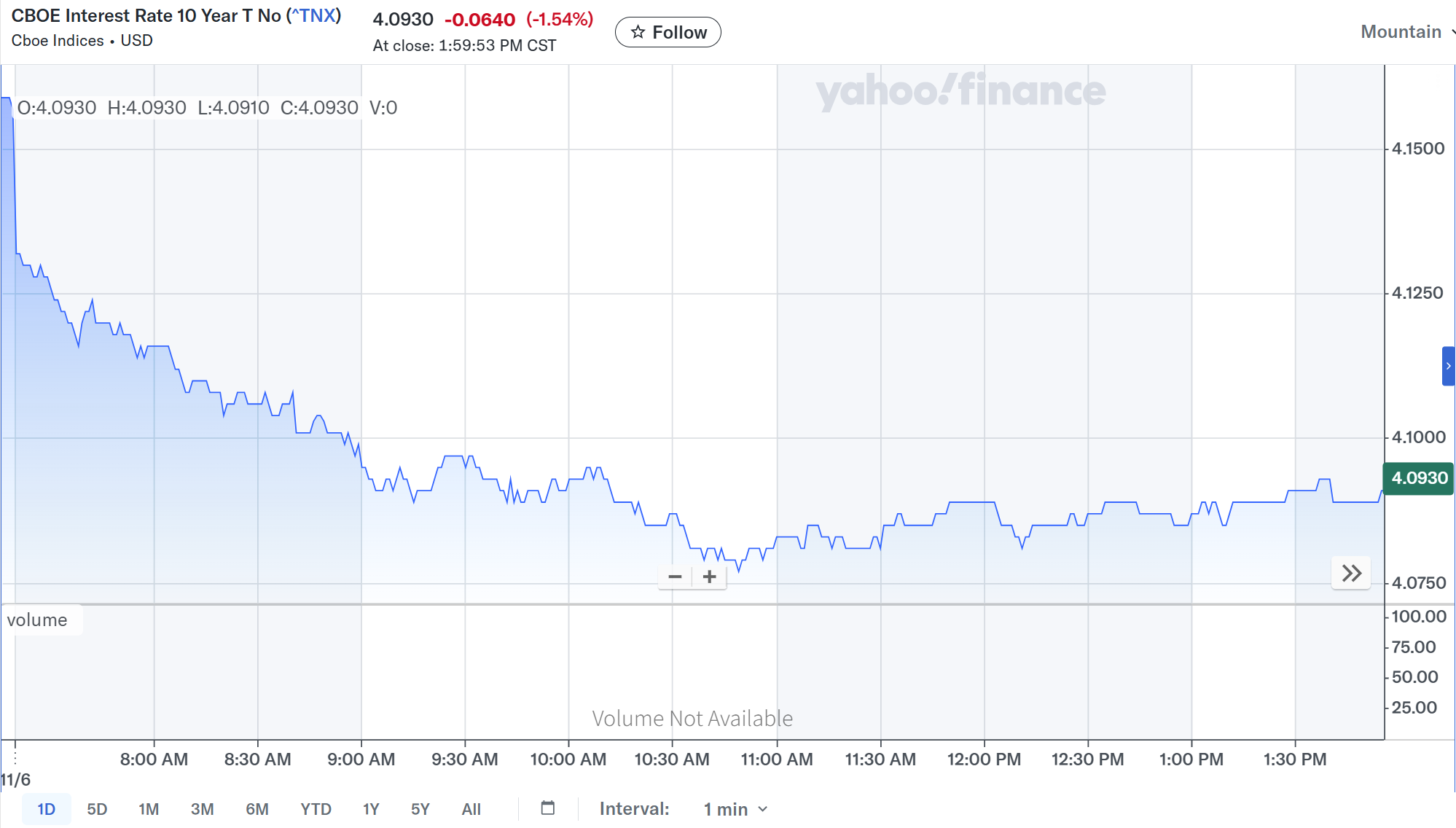The width and height of the screenshot is (1456, 828).
Task: Expand the Mountain chart type dropdown
Action: point(1406,32)
